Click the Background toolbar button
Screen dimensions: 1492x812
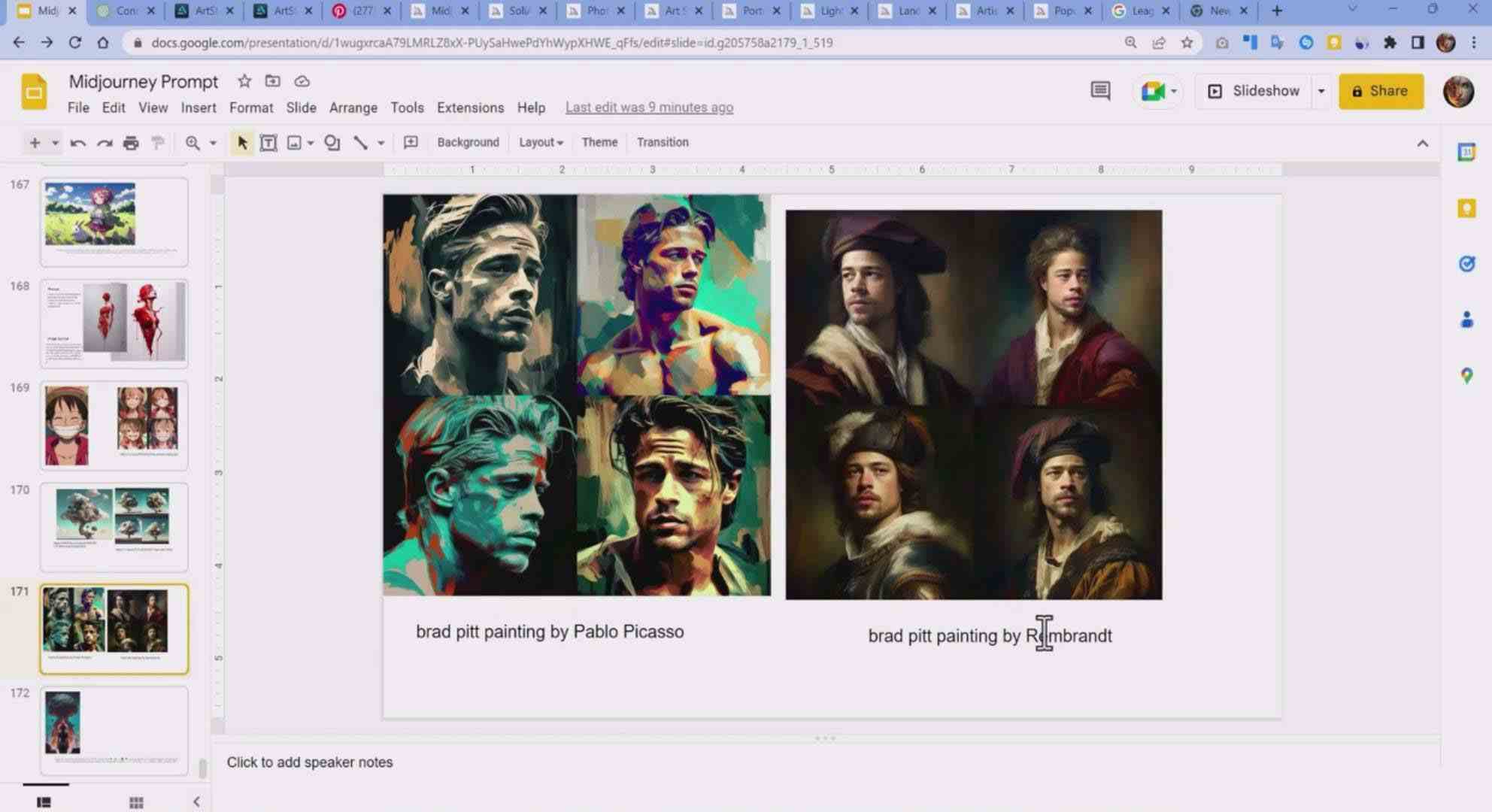(x=468, y=142)
